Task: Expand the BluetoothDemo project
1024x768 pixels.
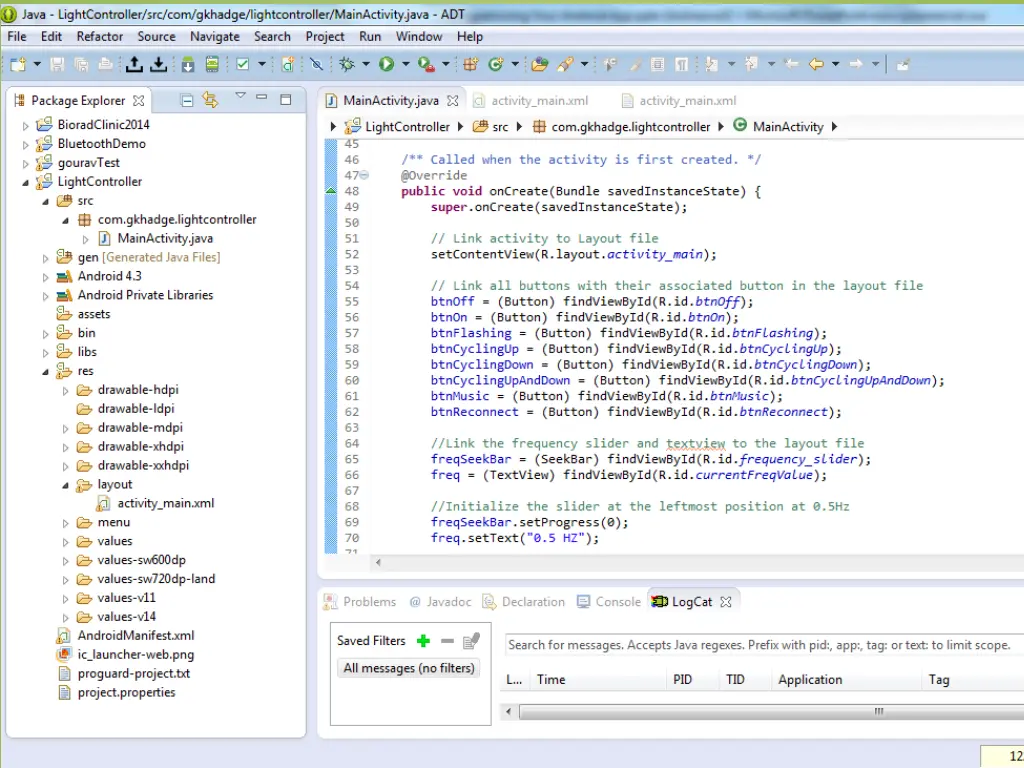Action: coord(25,144)
